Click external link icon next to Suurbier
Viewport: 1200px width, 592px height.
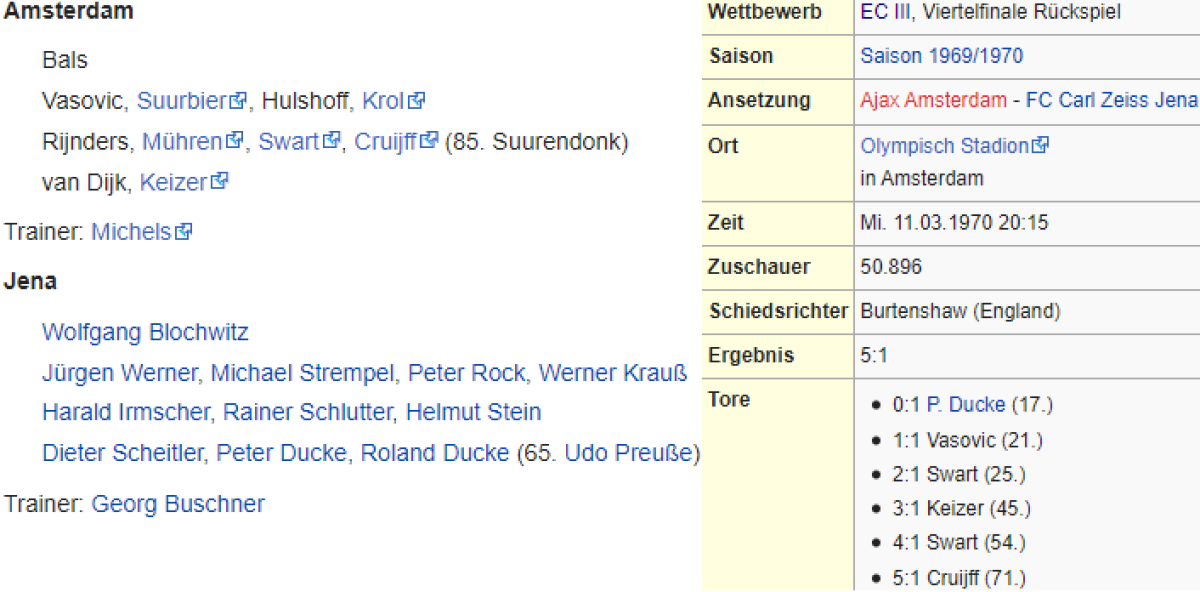pos(238,101)
